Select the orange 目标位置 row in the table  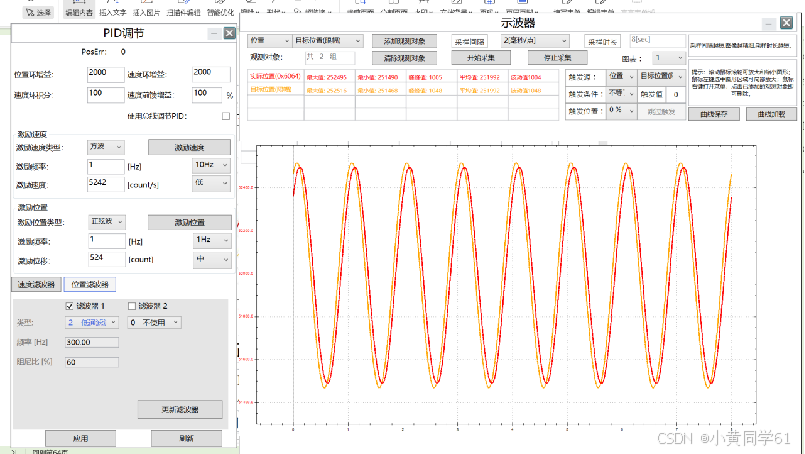tap(403, 89)
